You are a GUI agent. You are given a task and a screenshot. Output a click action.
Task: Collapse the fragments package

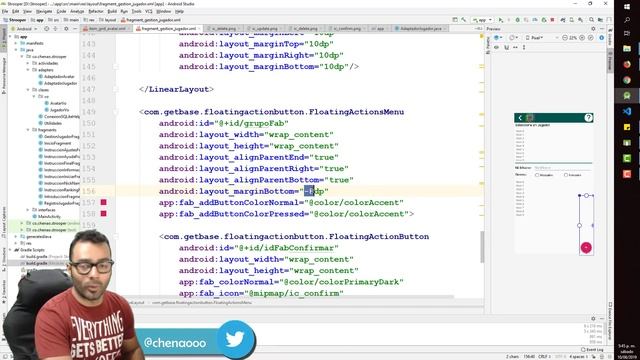[x=28, y=130]
